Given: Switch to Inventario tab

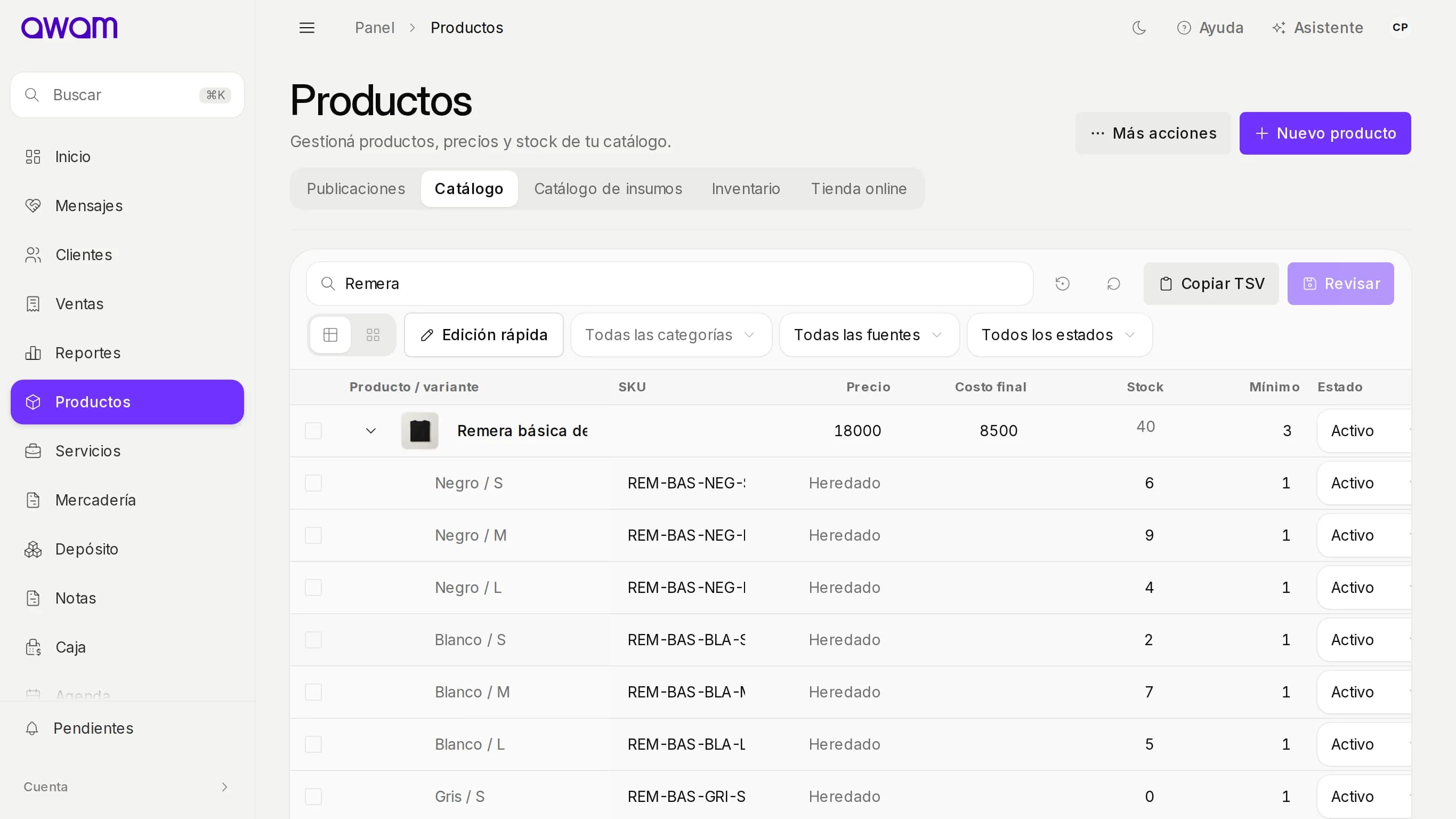Looking at the screenshot, I should point(746,189).
